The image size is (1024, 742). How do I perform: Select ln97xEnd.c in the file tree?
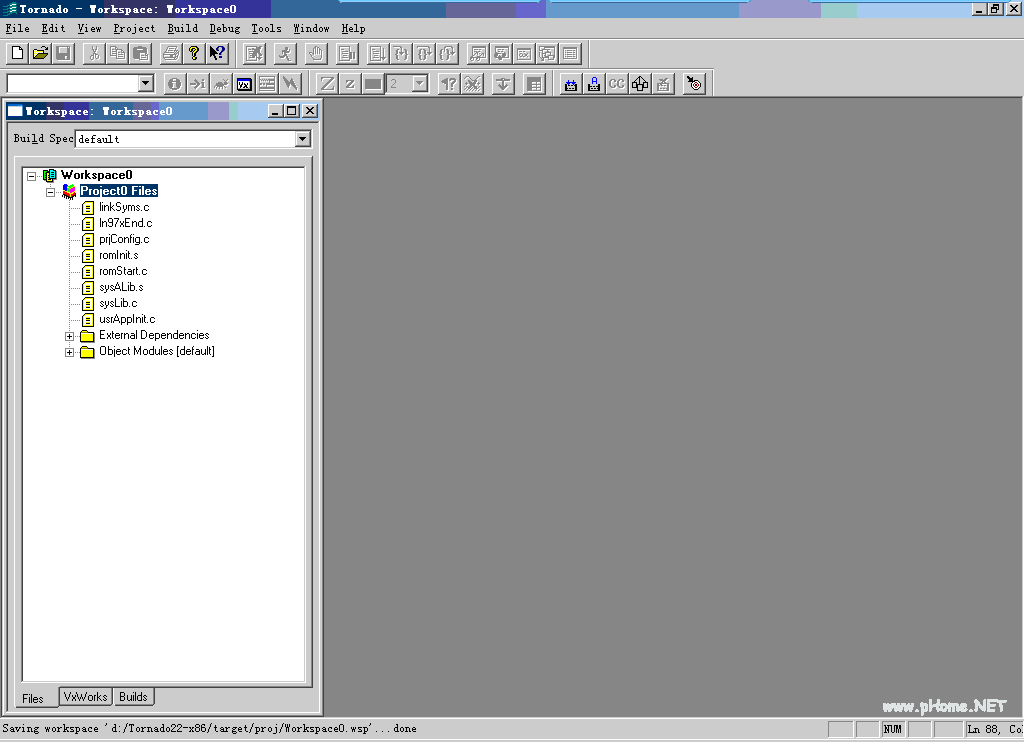[x=125, y=223]
